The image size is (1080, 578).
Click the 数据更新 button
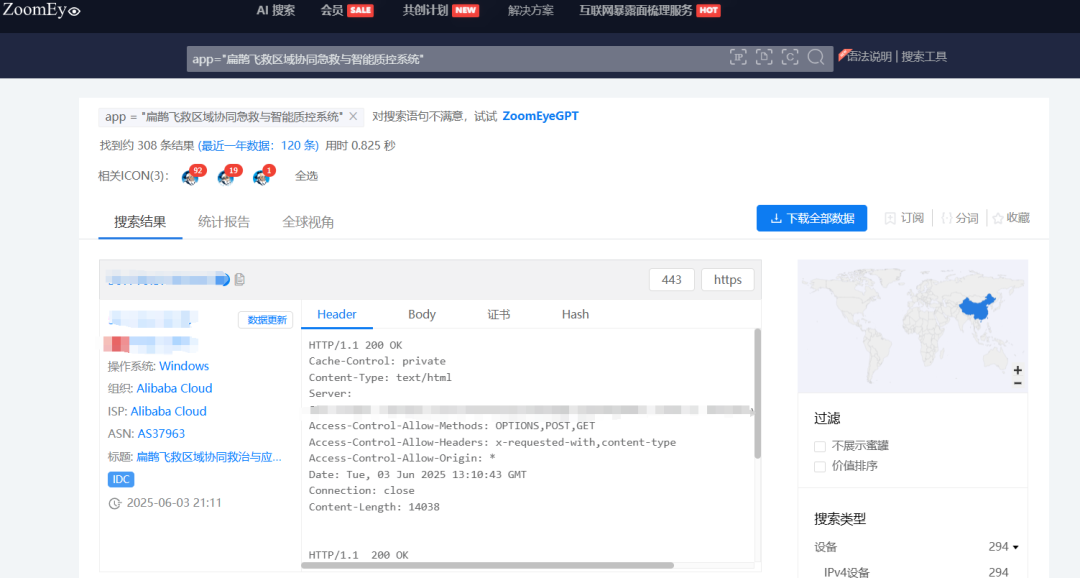coord(266,320)
